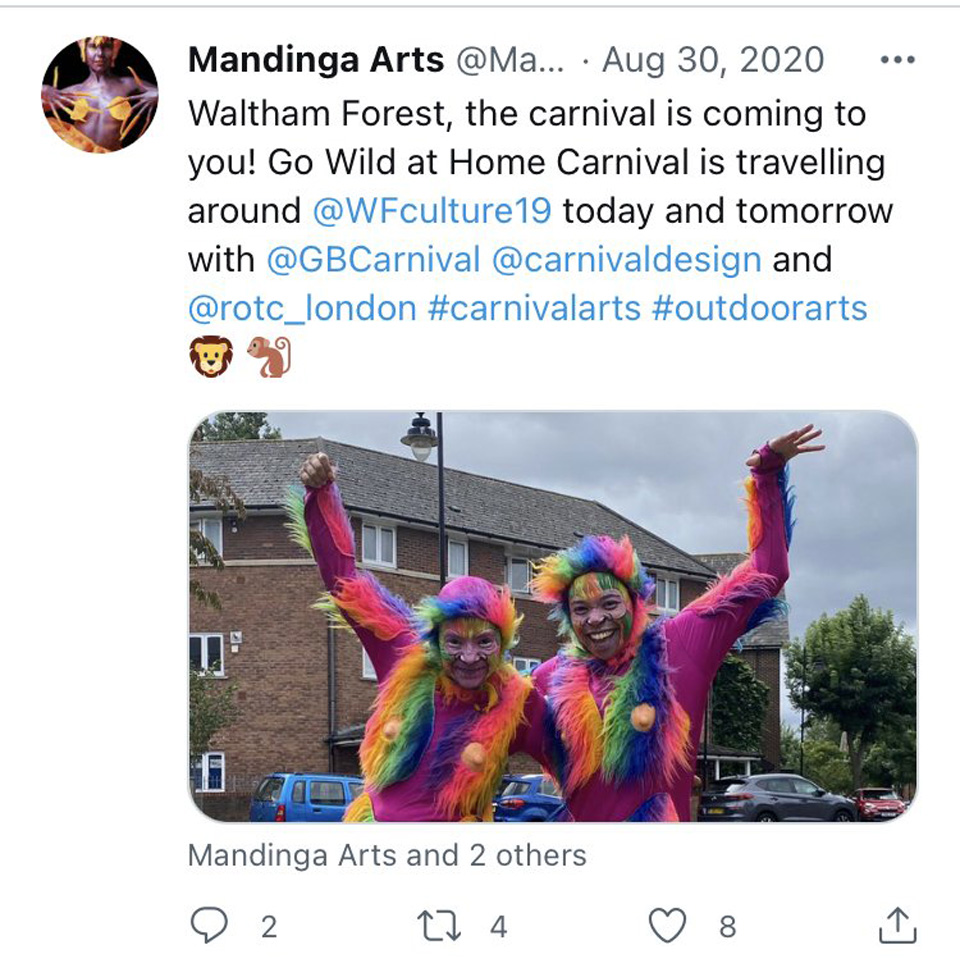Click the reply count number 2
This screenshot has height=977, width=960.
coord(269,927)
